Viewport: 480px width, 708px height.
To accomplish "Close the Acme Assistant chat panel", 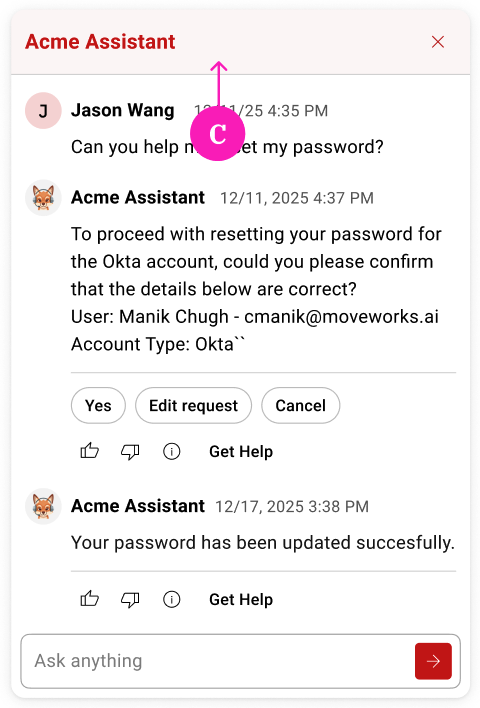I will [438, 42].
